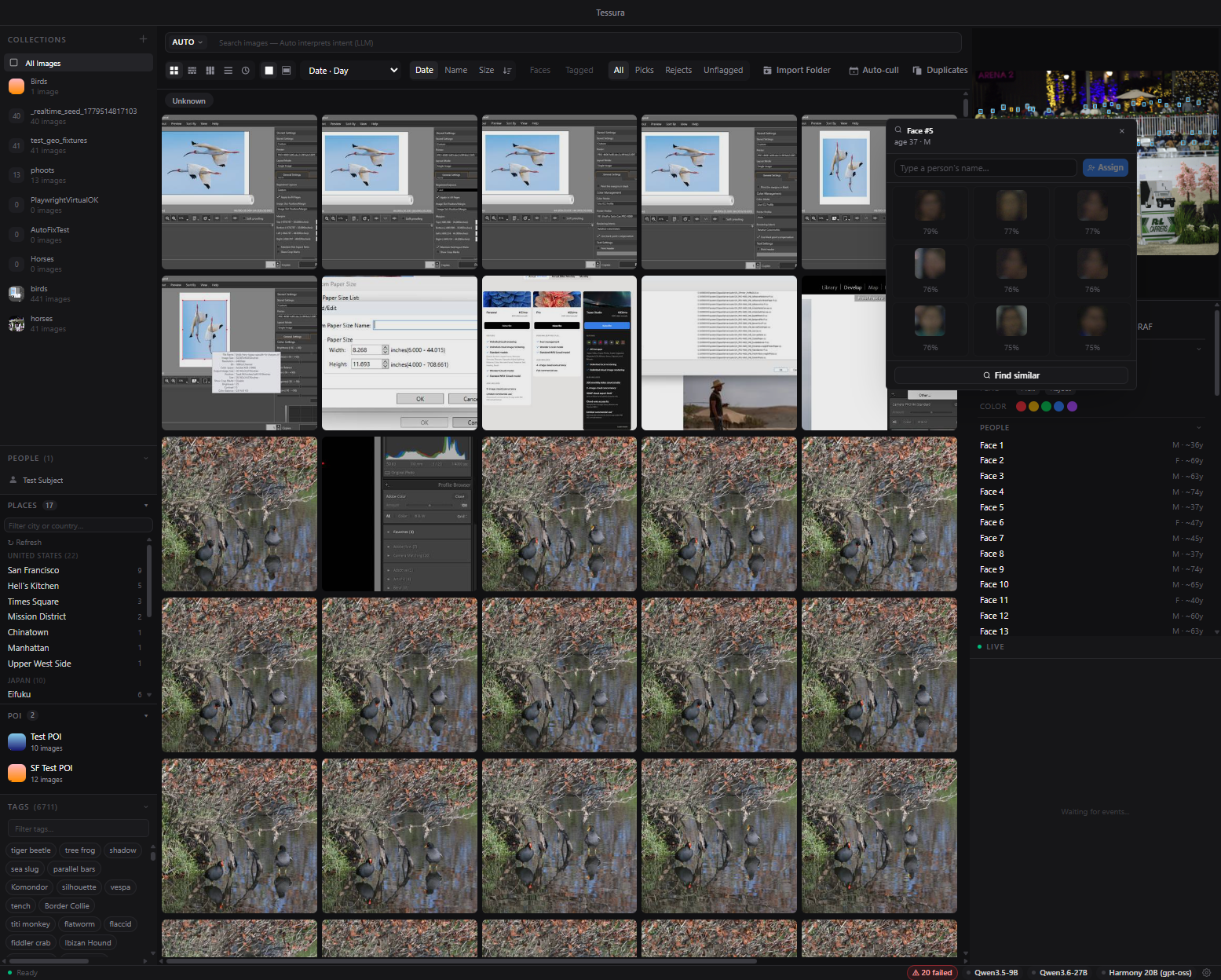Collapse the TAGS section
Image resolution: width=1221 pixels, height=980 pixels.
[146, 807]
